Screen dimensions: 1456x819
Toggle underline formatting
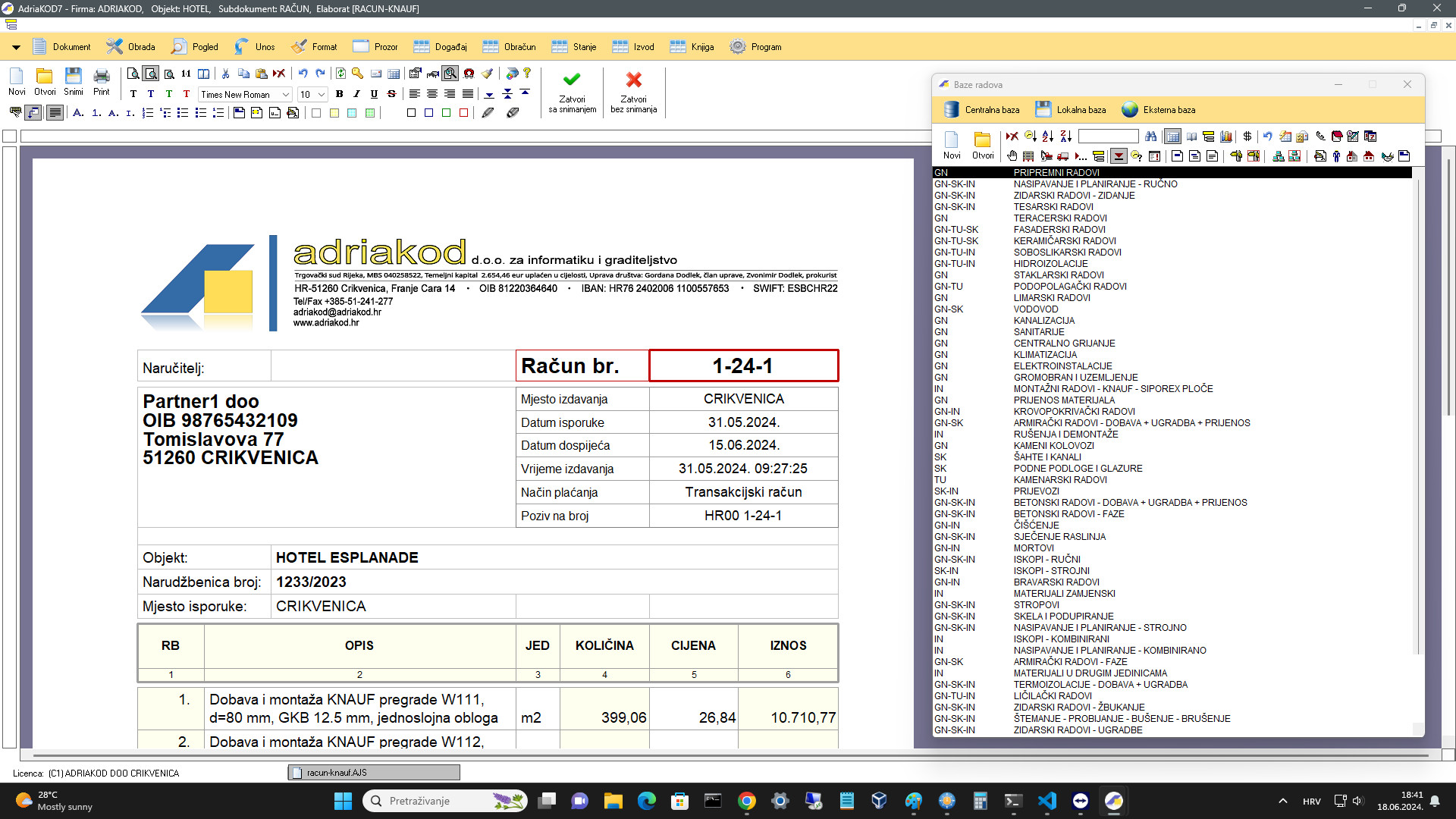(x=374, y=94)
